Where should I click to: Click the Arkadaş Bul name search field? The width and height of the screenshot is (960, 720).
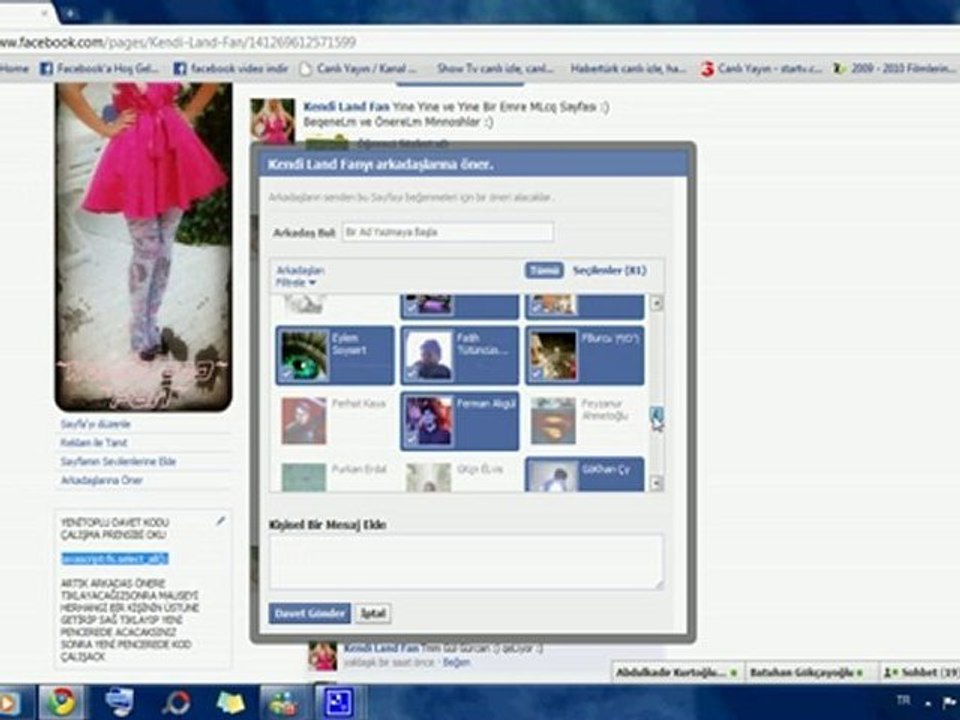tap(448, 232)
